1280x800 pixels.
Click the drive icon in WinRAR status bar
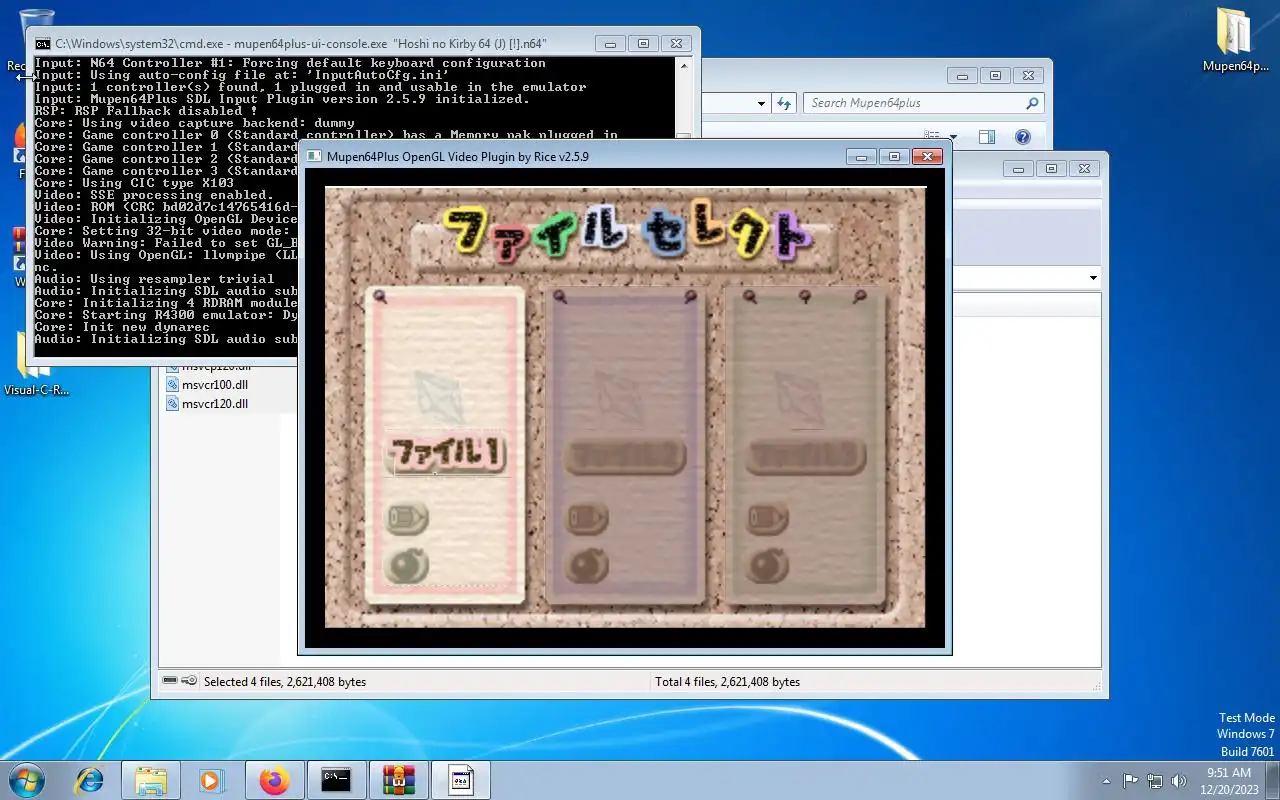point(170,681)
